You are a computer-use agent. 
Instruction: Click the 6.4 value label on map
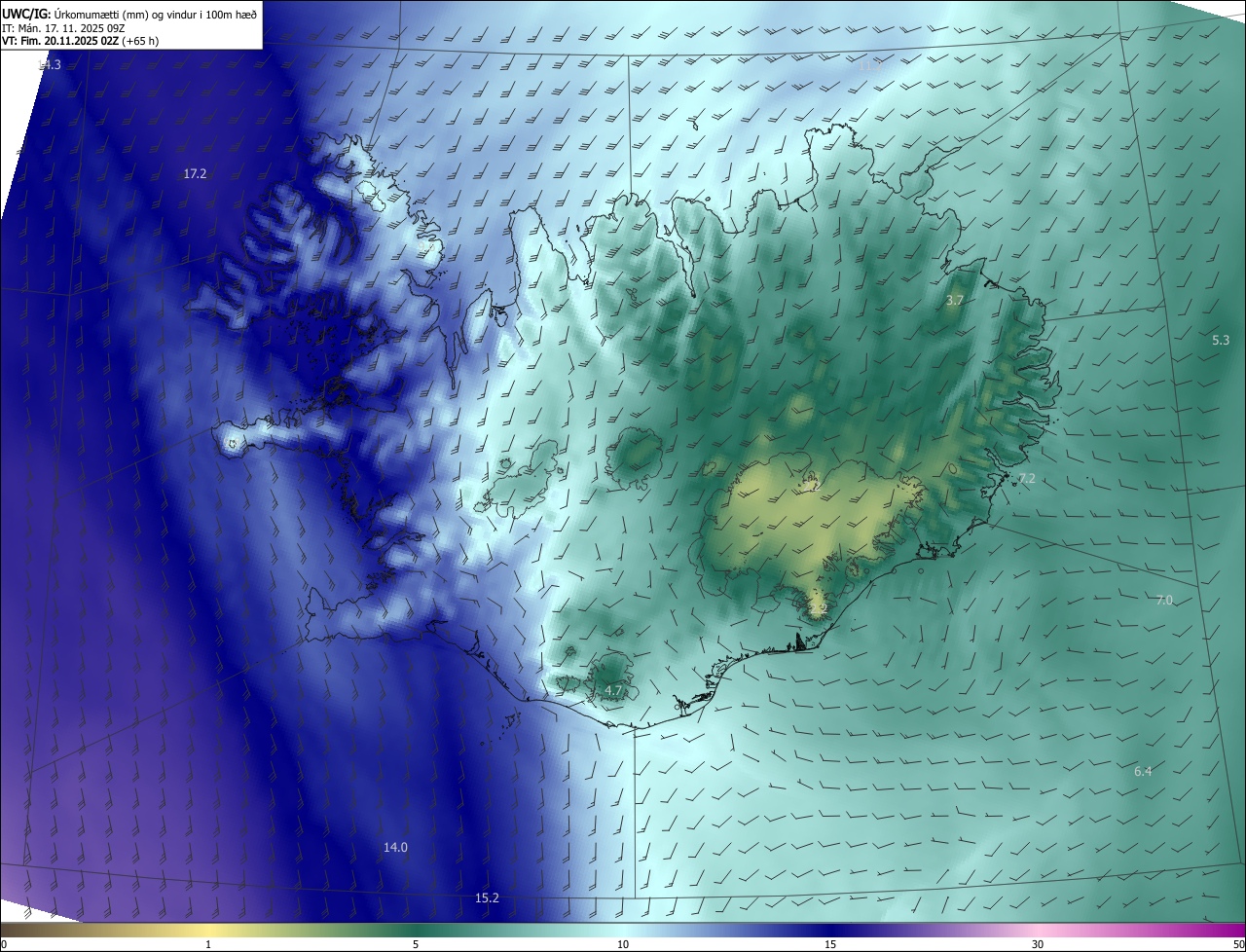(x=1143, y=771)
